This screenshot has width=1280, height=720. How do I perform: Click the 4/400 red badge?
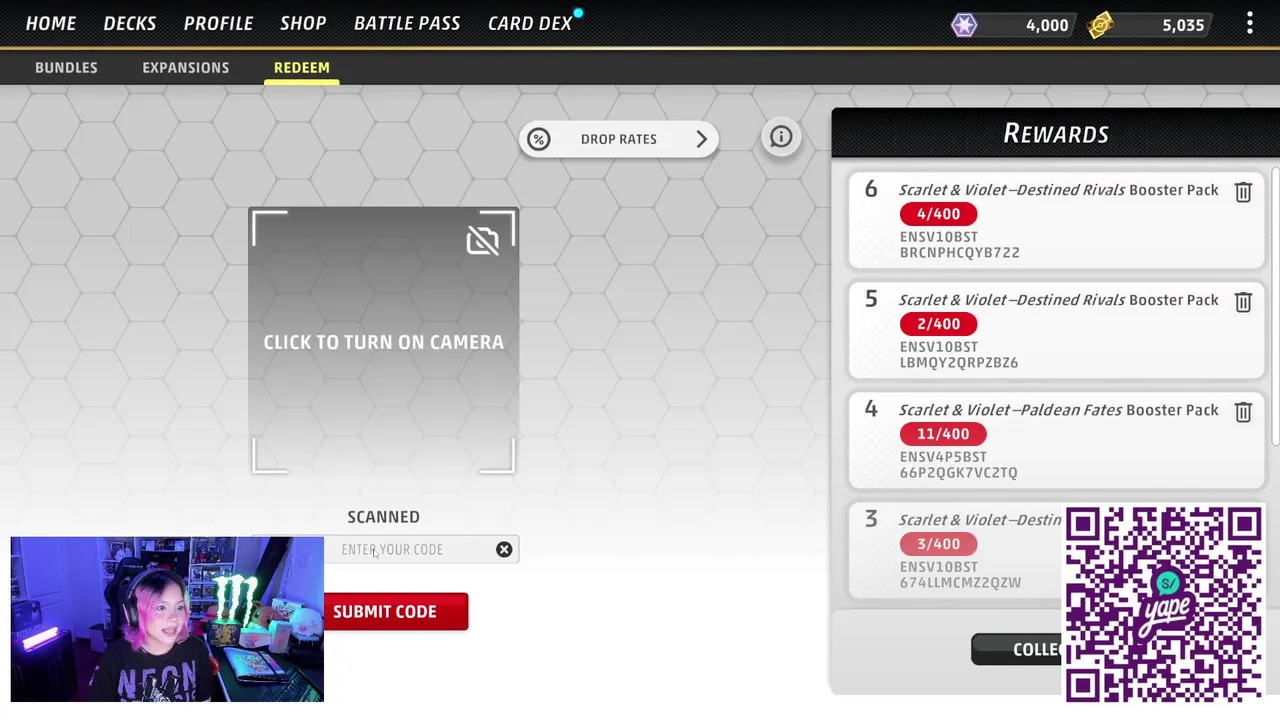pos(938,214)
